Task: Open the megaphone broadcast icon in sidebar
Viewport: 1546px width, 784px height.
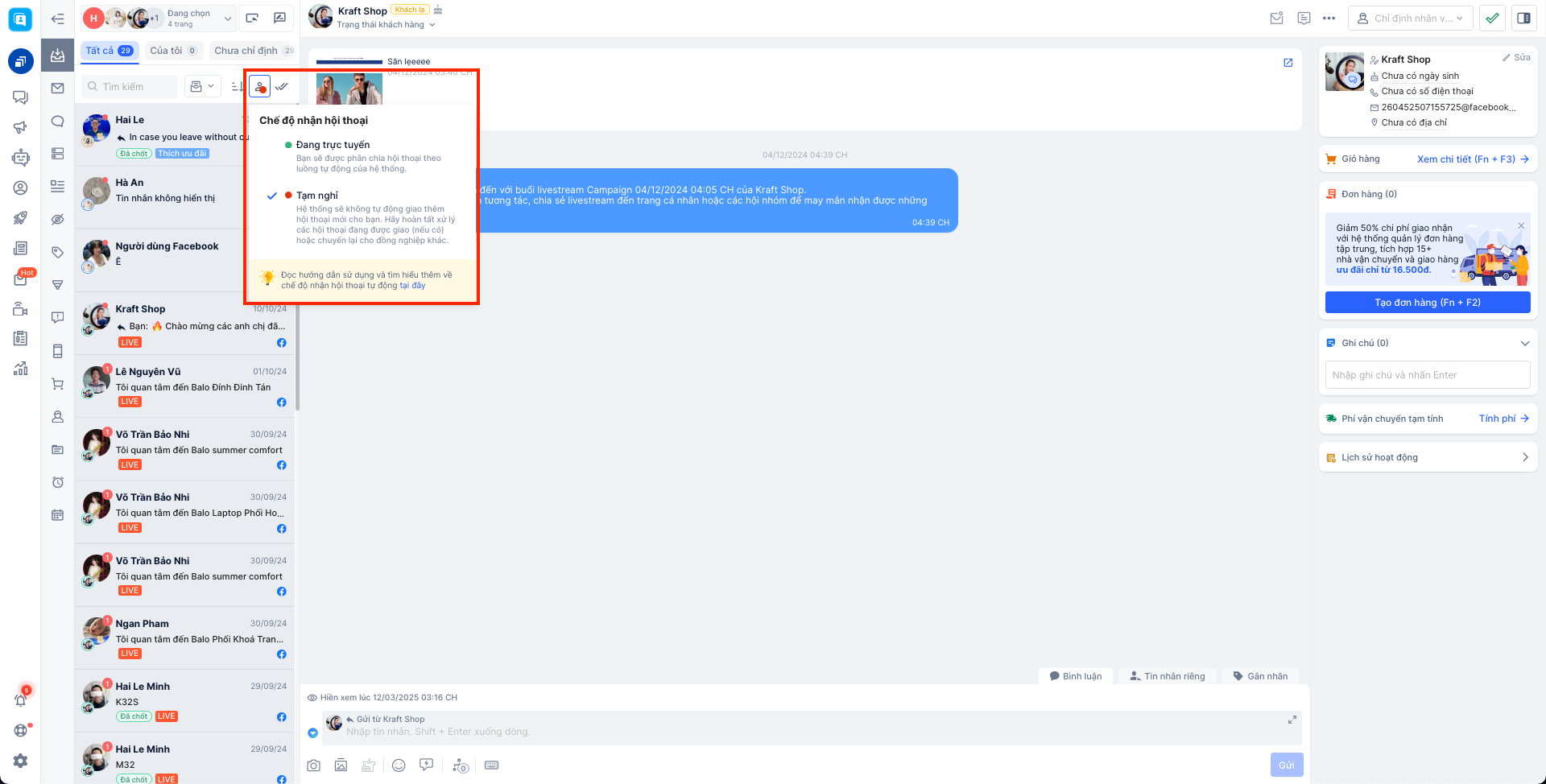Action: click(x=20, y=127)
